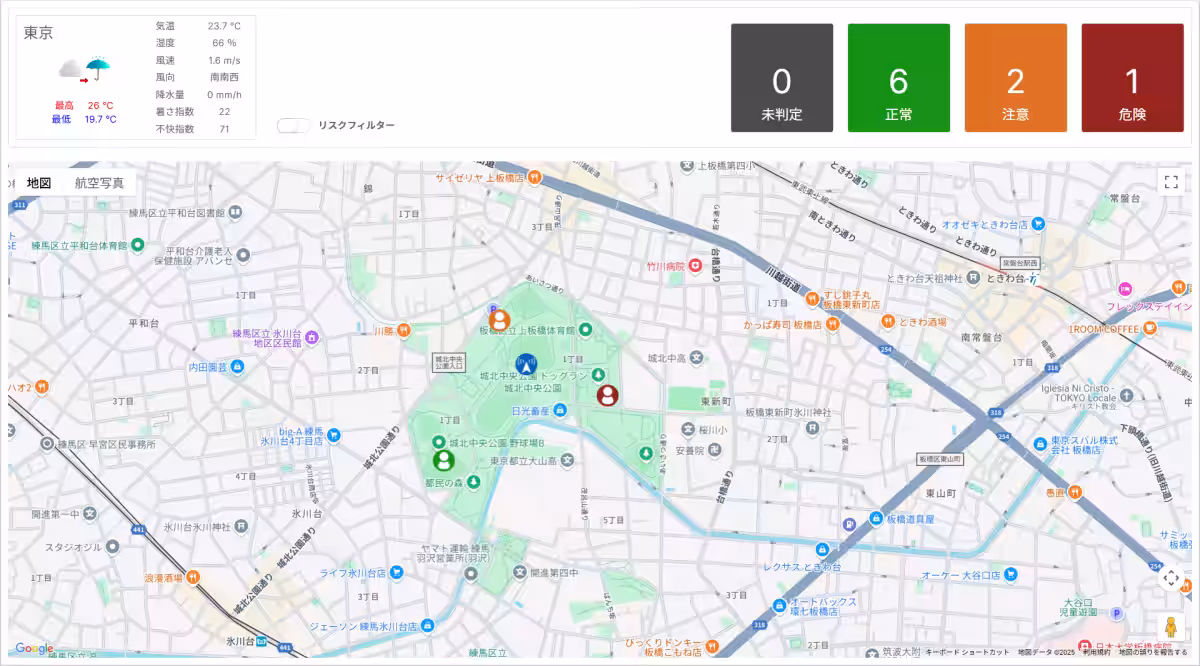The width and height of the screenshot is (1200, 666).
Task: Click the 竹川病院 hospital map pin
Action: click(x=694, y=266)
